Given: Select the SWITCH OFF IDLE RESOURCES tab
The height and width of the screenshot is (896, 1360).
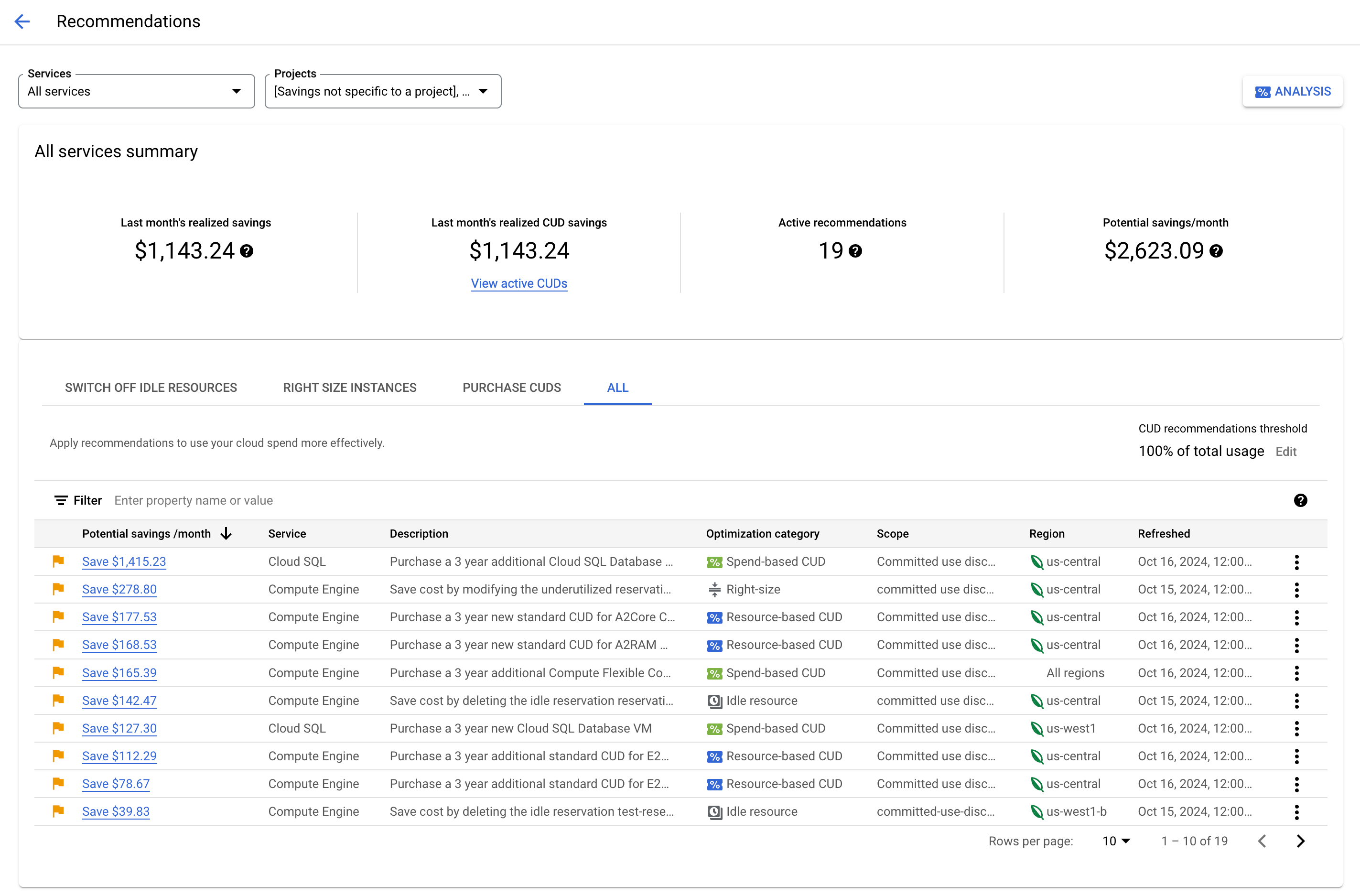Looking at the screenshot, I should tap(150, 387).
